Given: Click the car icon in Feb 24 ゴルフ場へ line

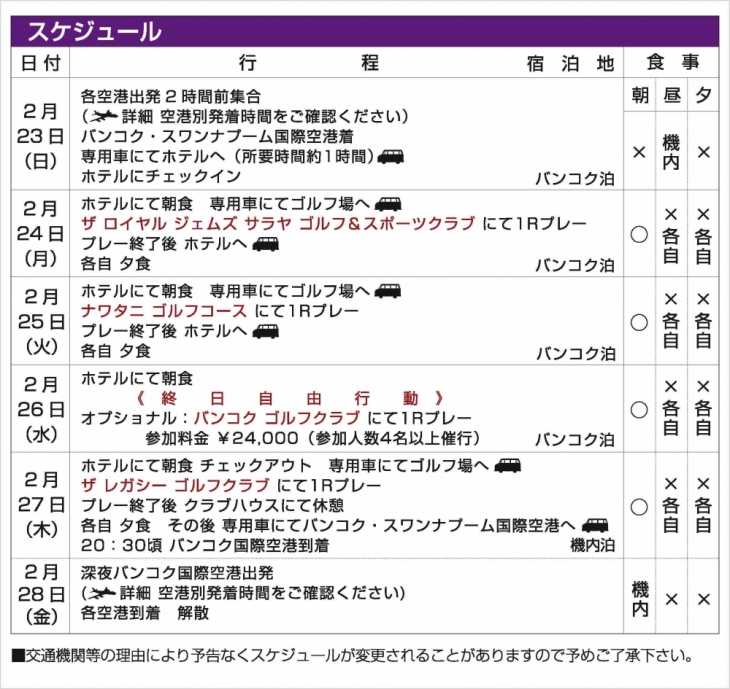Looking at the screenshot, I should point(388,204).
